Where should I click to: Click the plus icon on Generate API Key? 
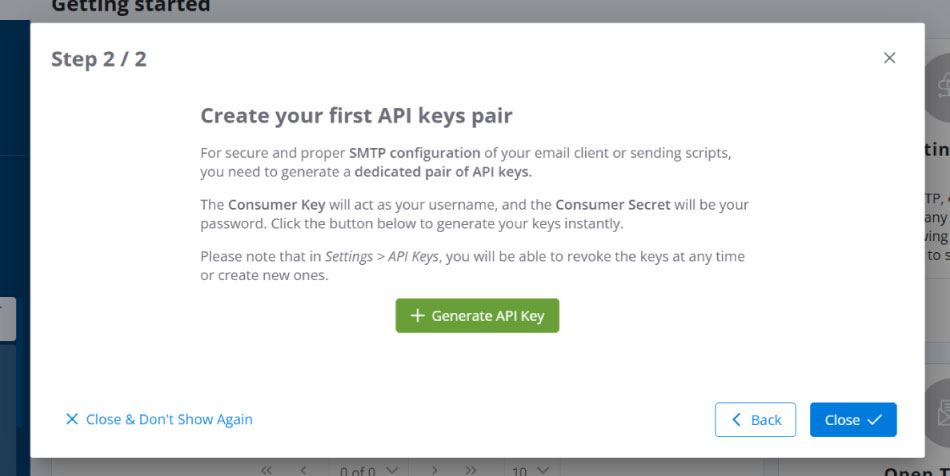(x=417, y=316)
